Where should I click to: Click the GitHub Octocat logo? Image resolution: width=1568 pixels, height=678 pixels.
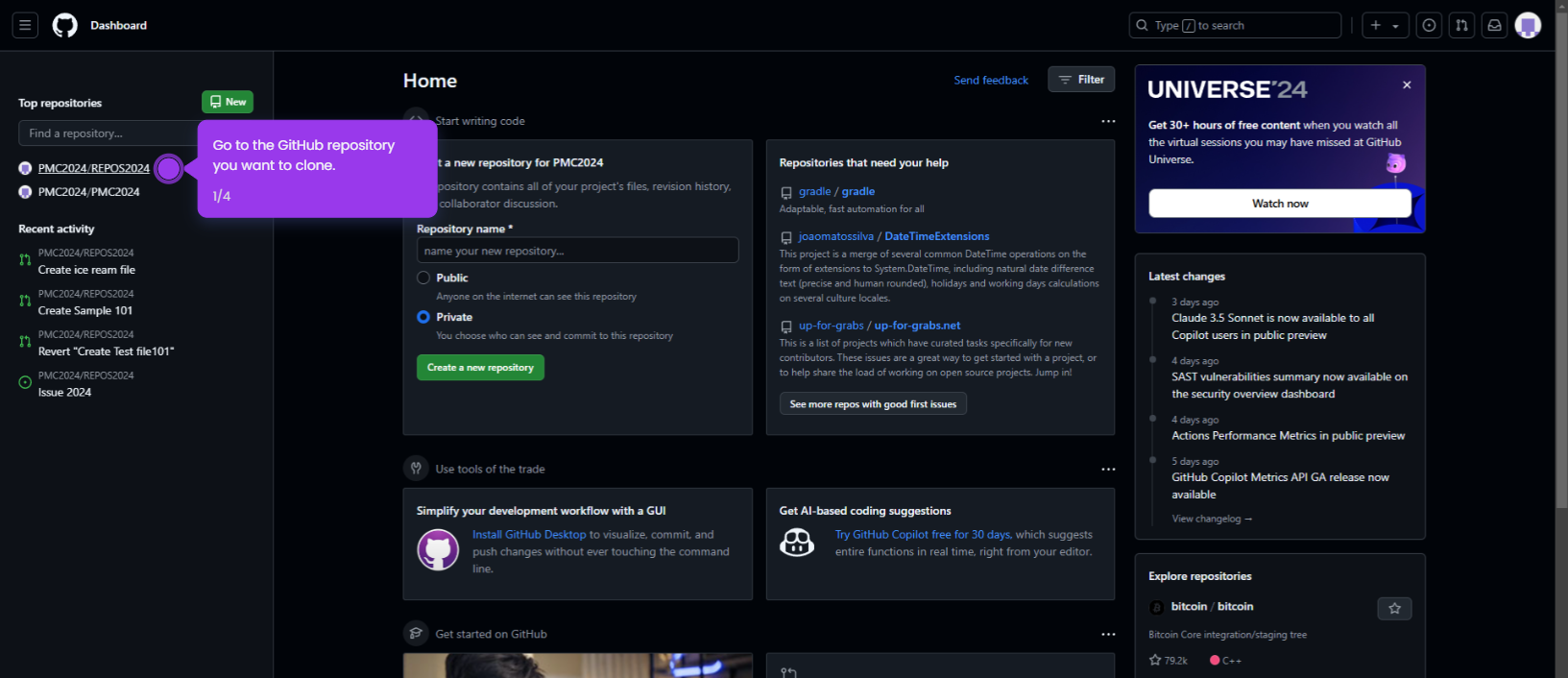pos(64,25)
